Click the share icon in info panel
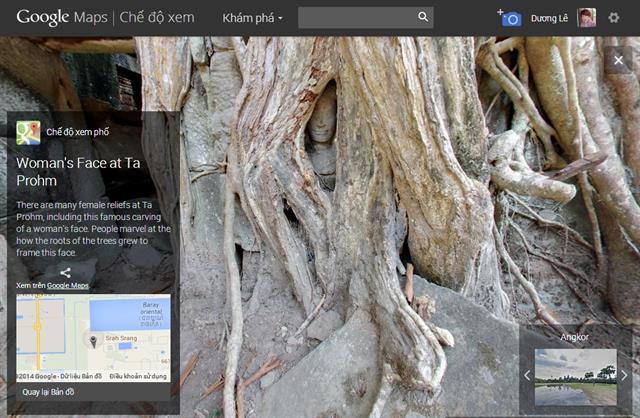The image size is (640, 418). coord(65,272)
